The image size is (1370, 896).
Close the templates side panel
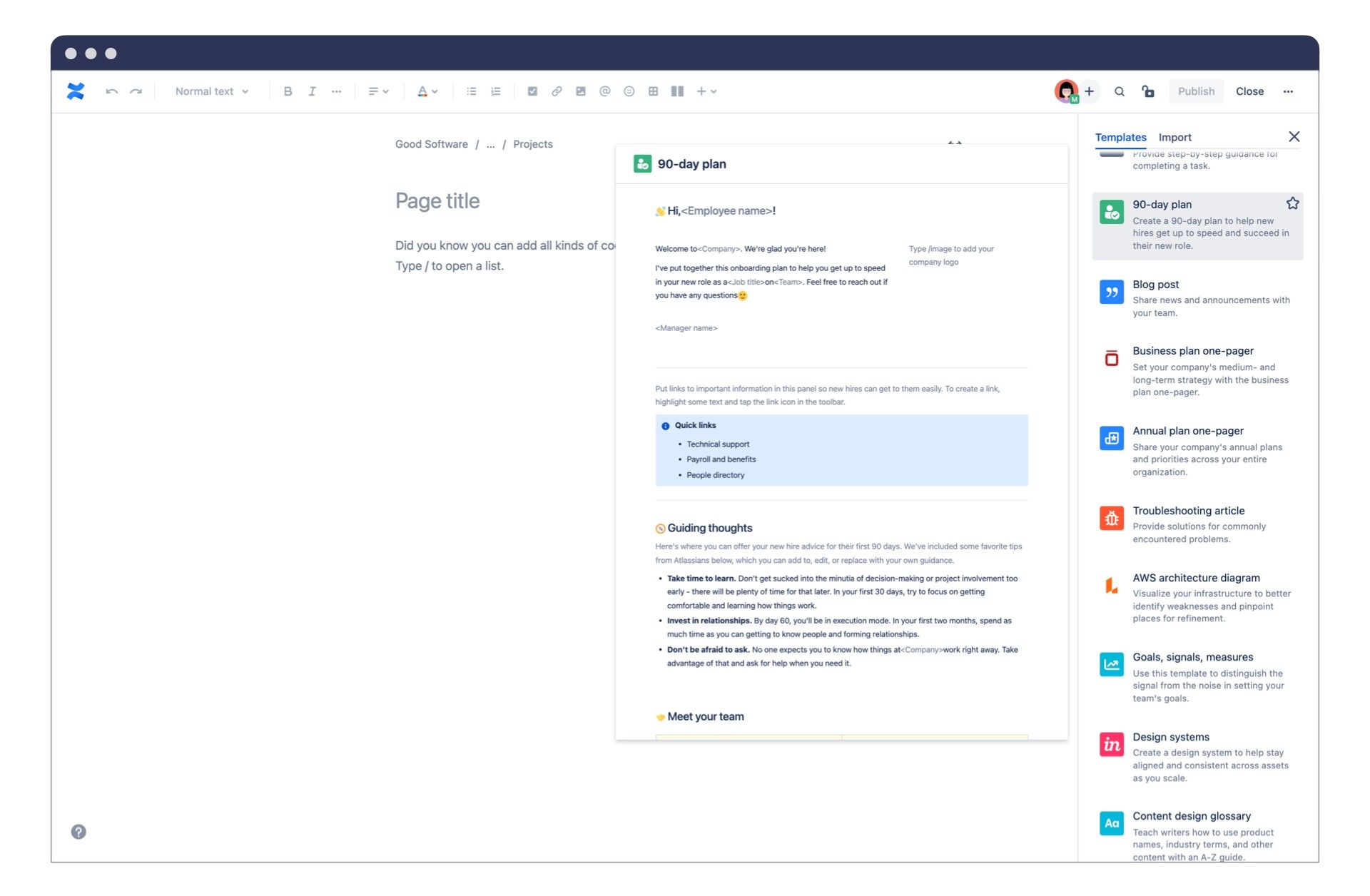[x=1294, y=136]
